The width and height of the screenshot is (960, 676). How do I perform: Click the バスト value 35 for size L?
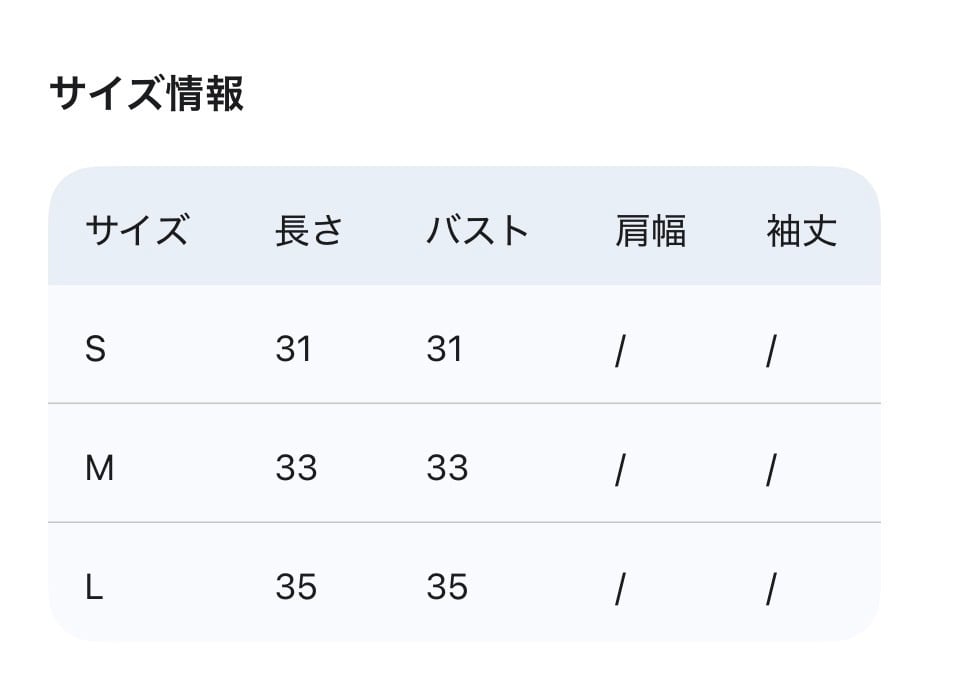[447, 588]
